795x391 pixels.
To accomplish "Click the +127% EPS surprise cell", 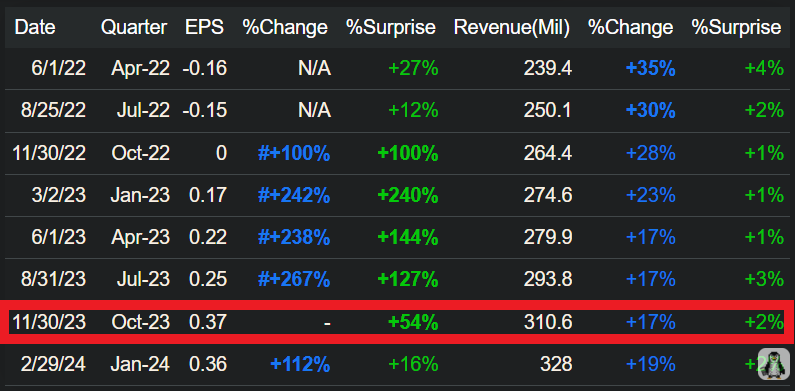I will tap(408, 279).
